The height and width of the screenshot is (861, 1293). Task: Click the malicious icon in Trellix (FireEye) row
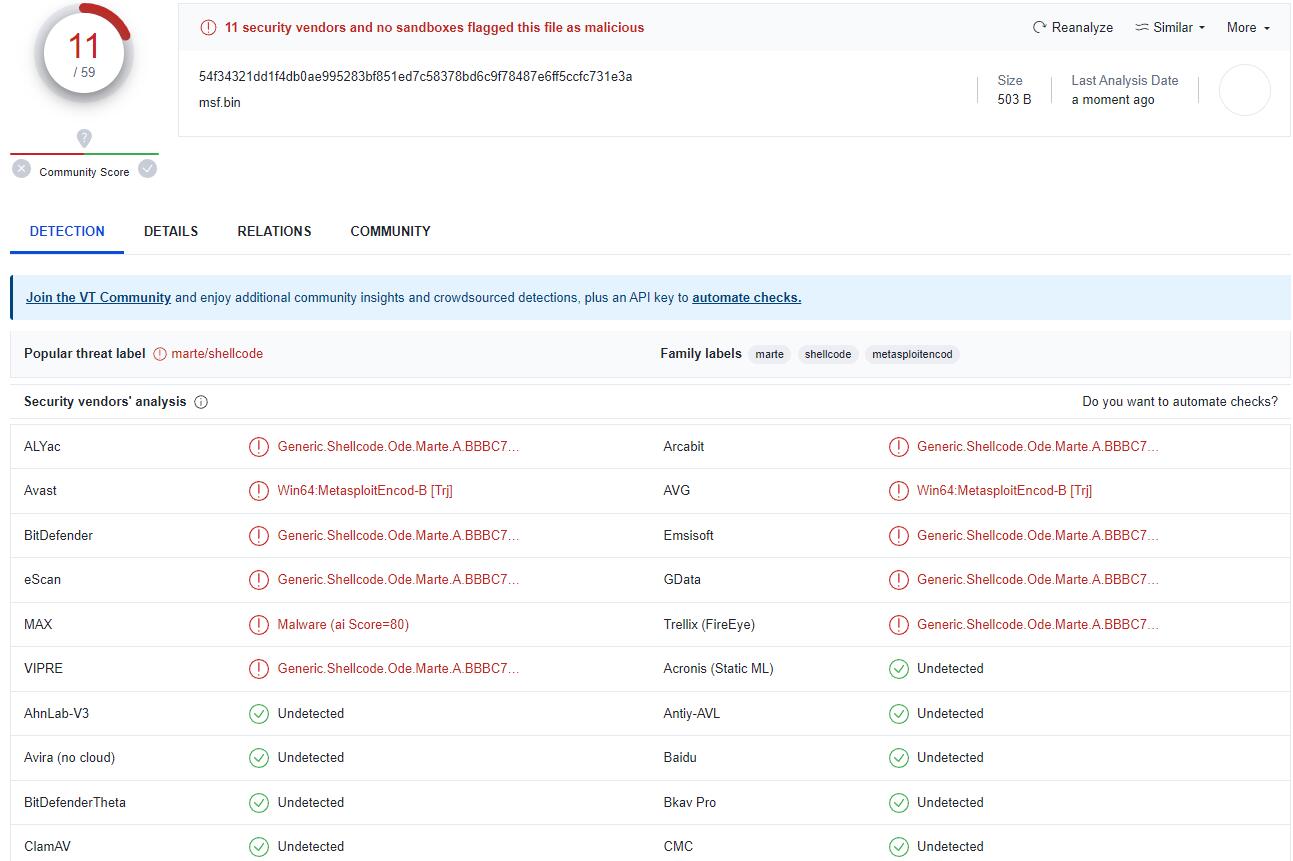click(x=899, y=625)
